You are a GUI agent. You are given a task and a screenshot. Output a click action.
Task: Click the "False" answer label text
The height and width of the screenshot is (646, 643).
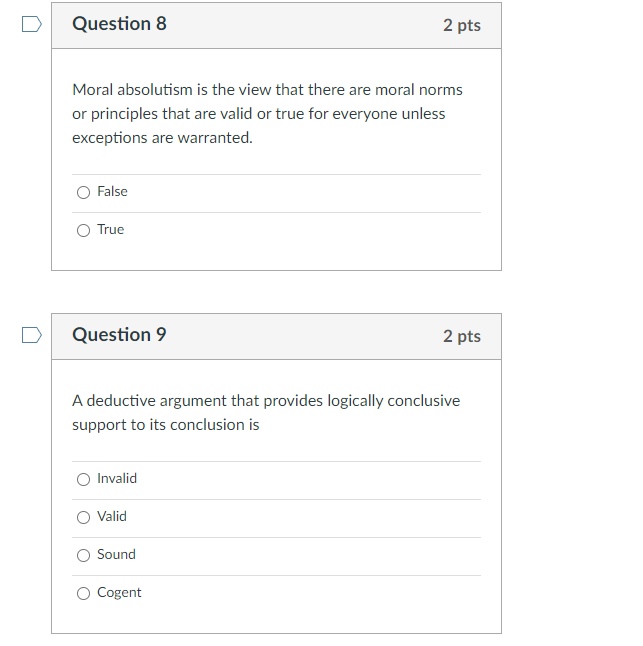pos(112,192)
